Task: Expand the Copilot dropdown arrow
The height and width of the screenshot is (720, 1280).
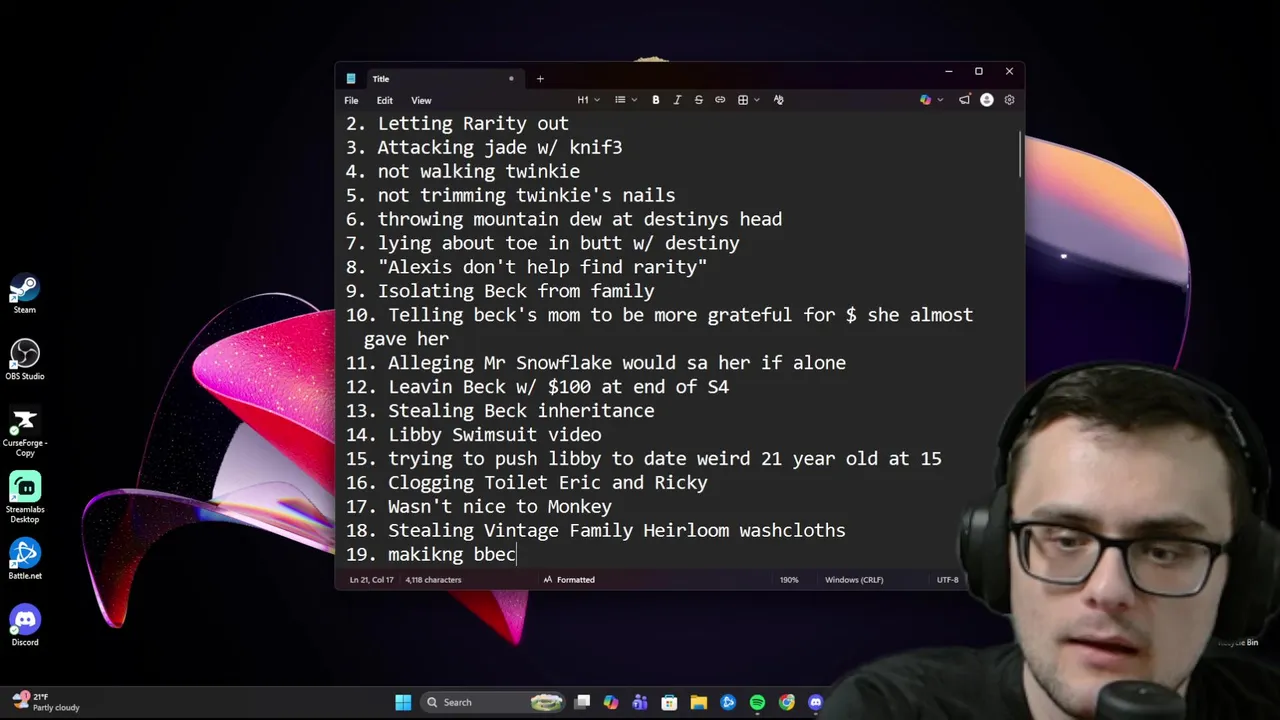Action: [940, 100]
